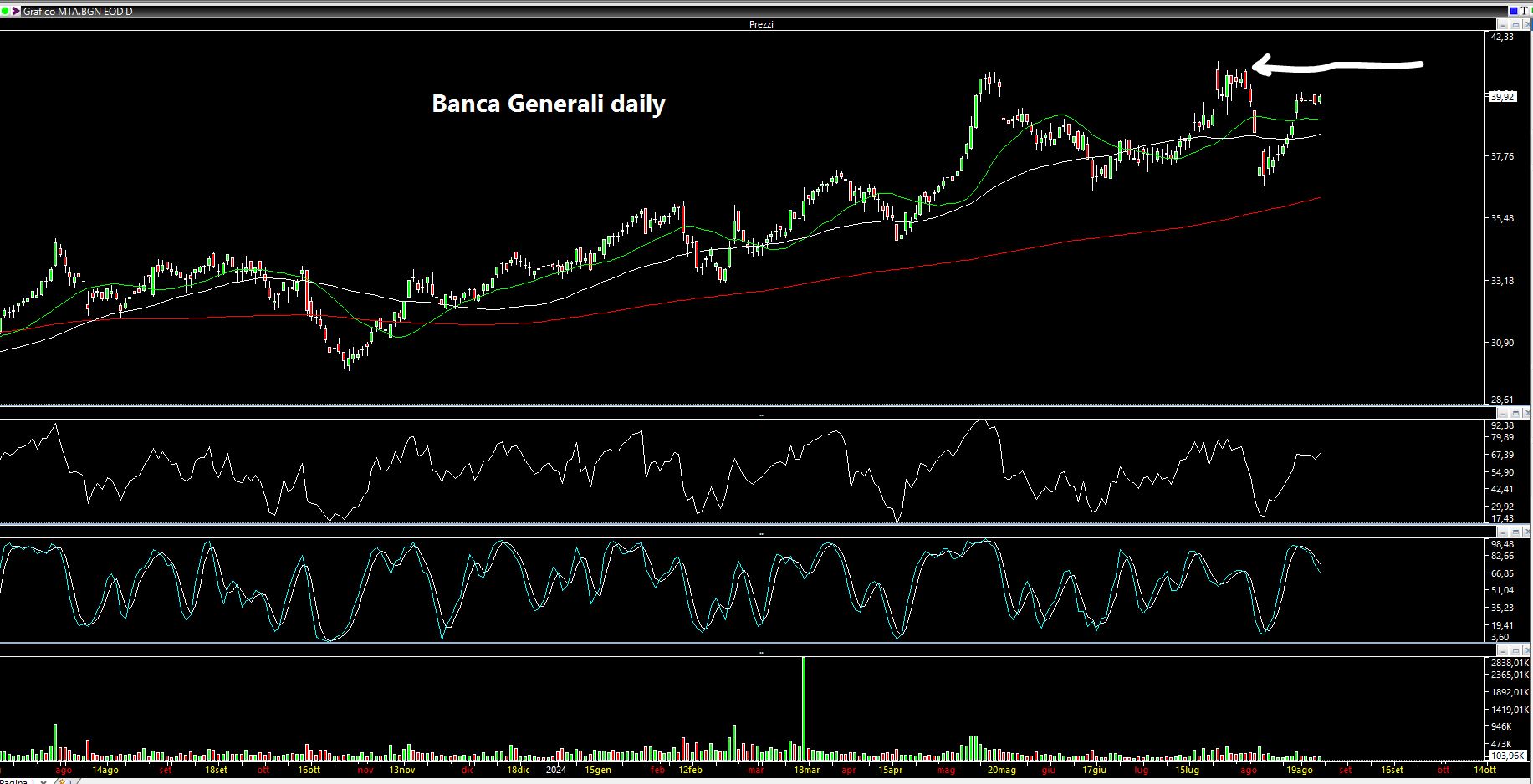The height and width of the screenshot is (784, 1533).
Task: Add a new page with the star icon
Action: 64,781
